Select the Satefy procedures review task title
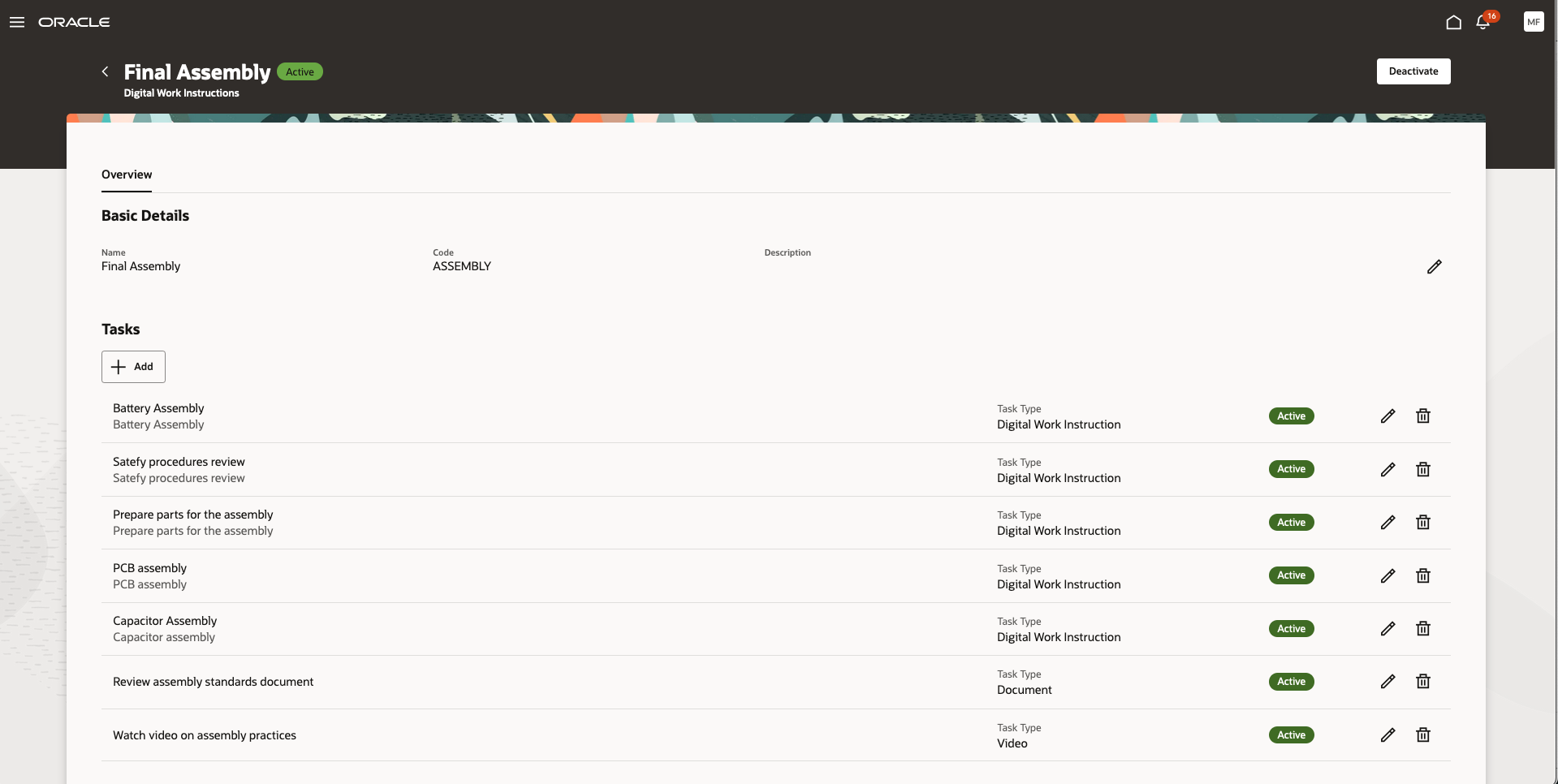Screen dimensions: 1558x784 [179, 462]
